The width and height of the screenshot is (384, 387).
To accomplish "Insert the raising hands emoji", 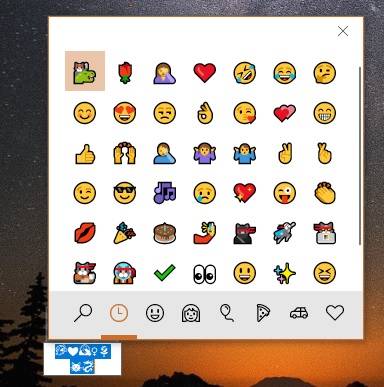I will click(x=125, y=153).
